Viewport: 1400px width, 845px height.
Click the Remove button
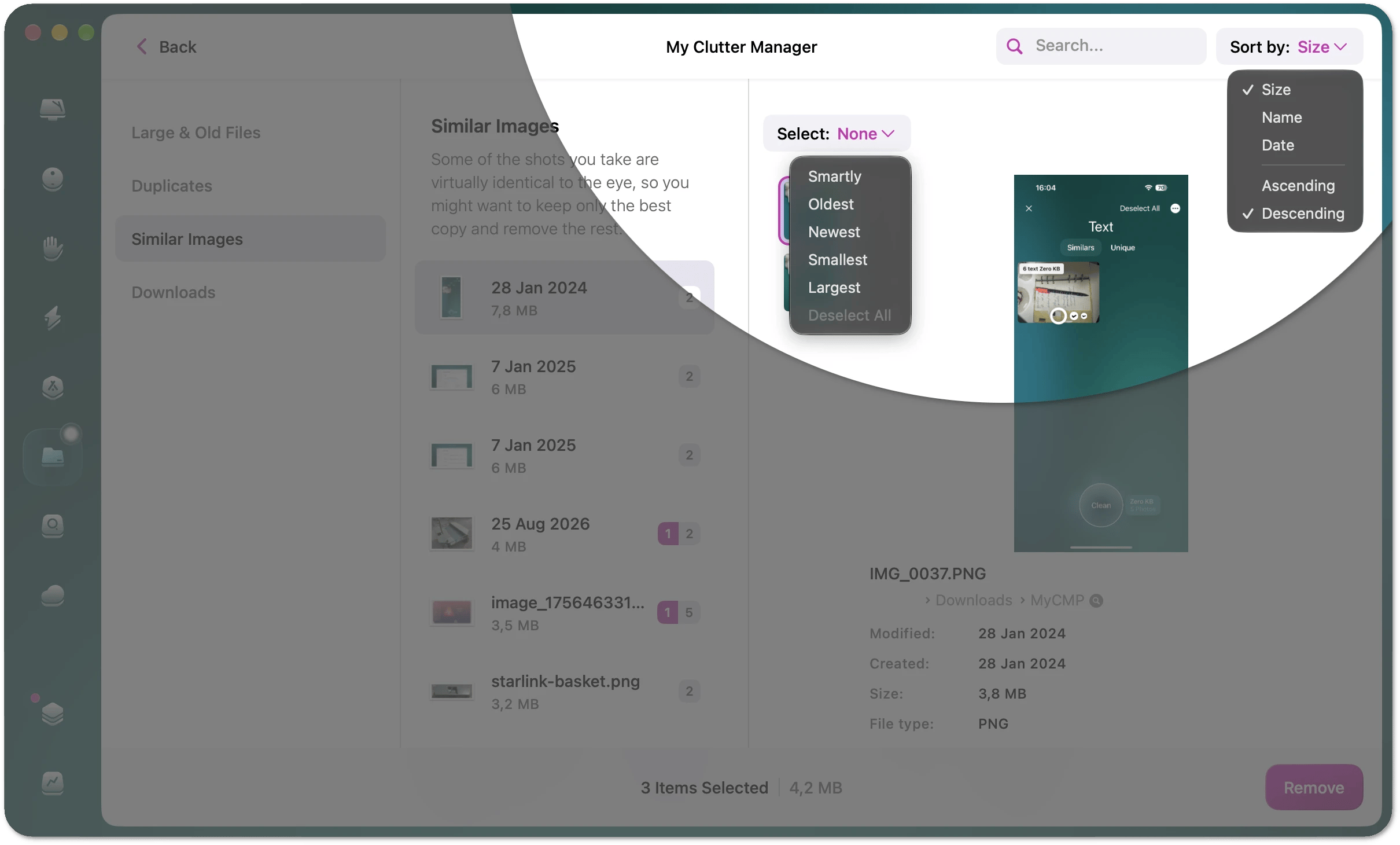point(1314,787)
